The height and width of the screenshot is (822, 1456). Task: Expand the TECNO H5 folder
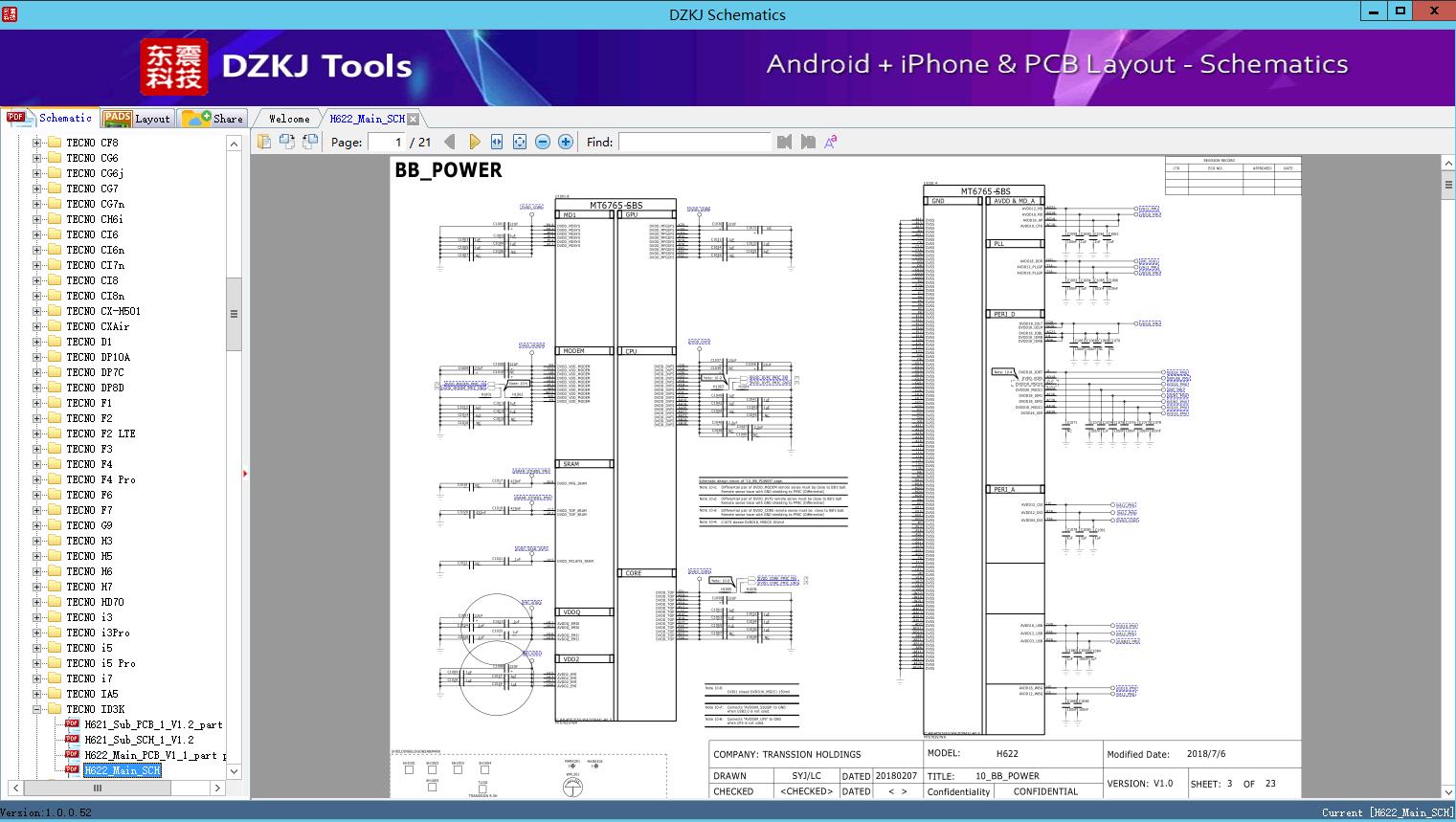coord(36,556)
